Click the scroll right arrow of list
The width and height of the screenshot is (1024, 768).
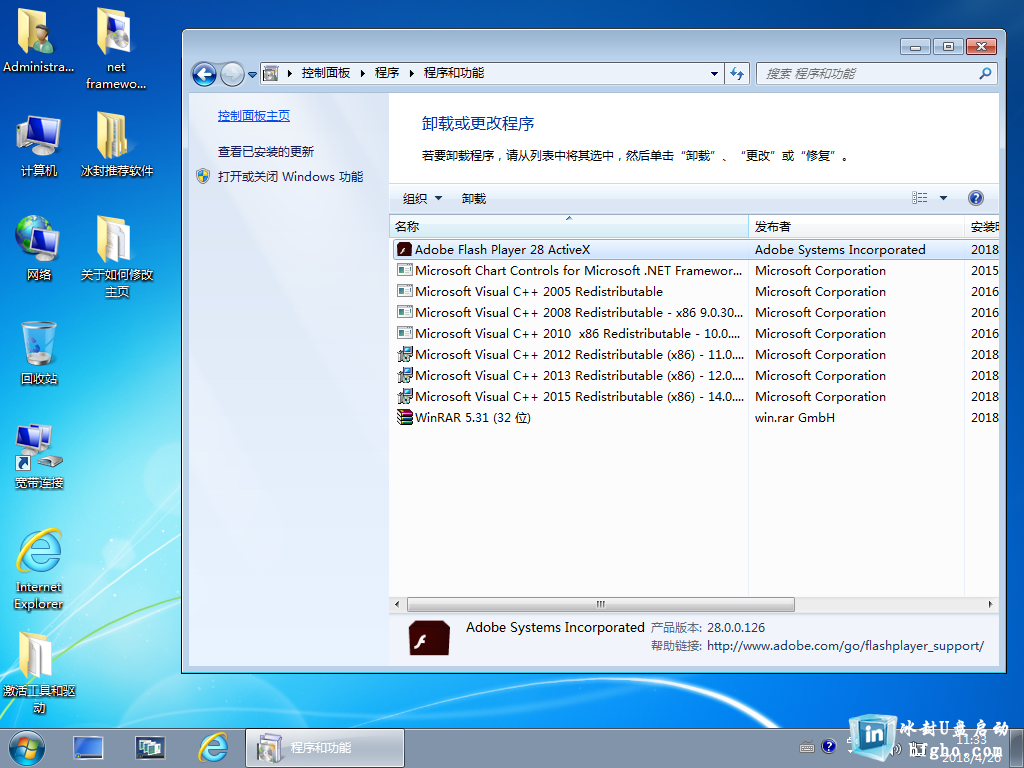991,604
